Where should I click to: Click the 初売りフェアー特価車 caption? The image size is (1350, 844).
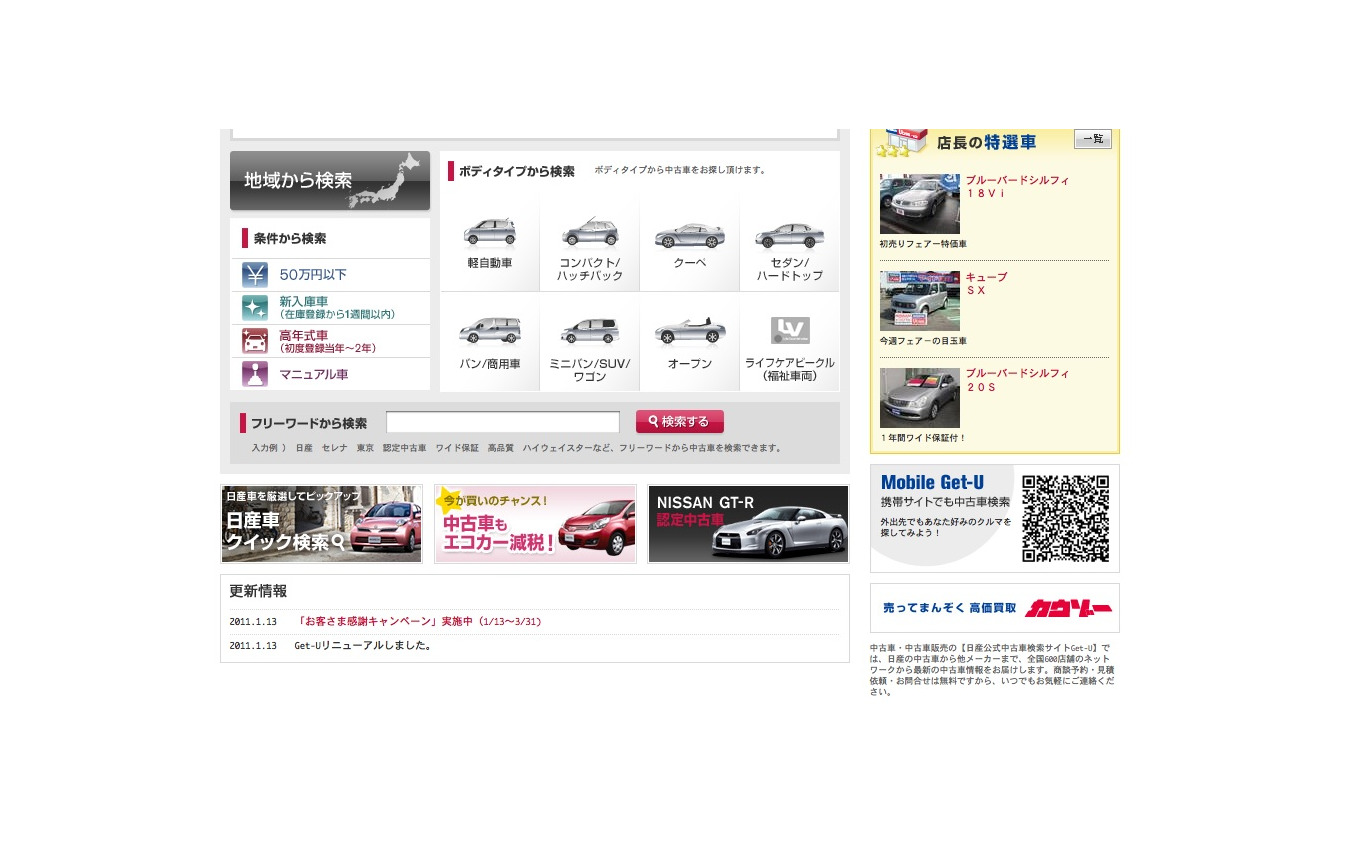coord(924,244)
